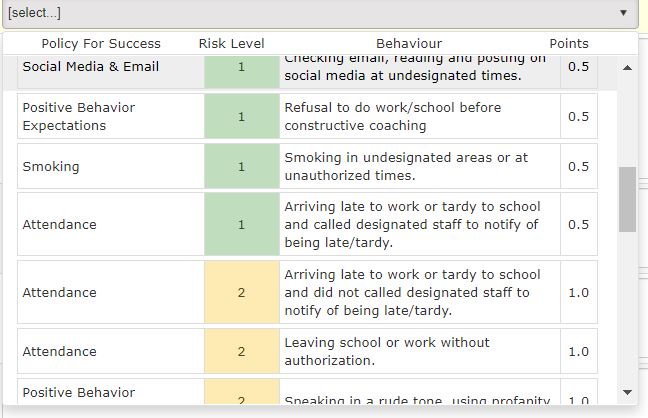Click the list scrollbar thumb
Image resolution: width=648 pixels, height=418 pixels.
(x=627, y=199)
